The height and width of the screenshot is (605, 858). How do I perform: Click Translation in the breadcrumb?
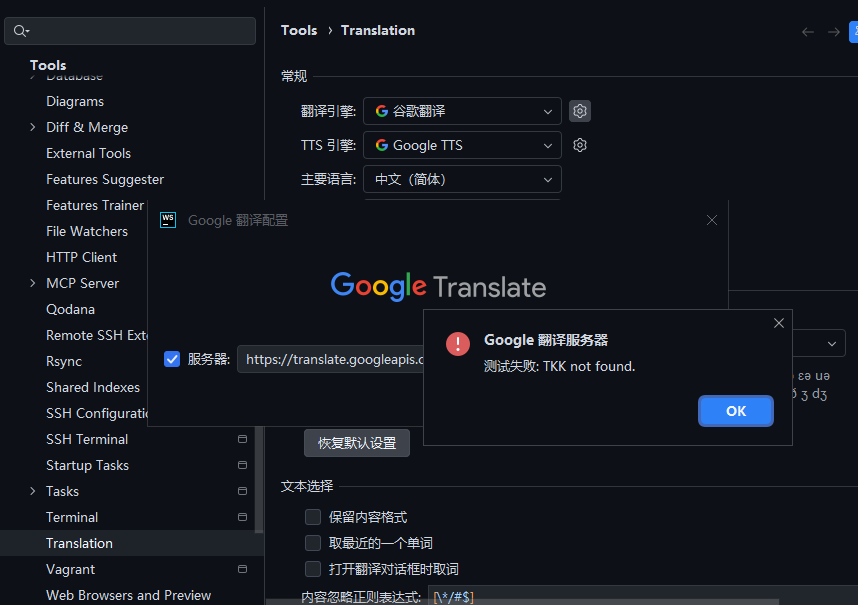378,31
